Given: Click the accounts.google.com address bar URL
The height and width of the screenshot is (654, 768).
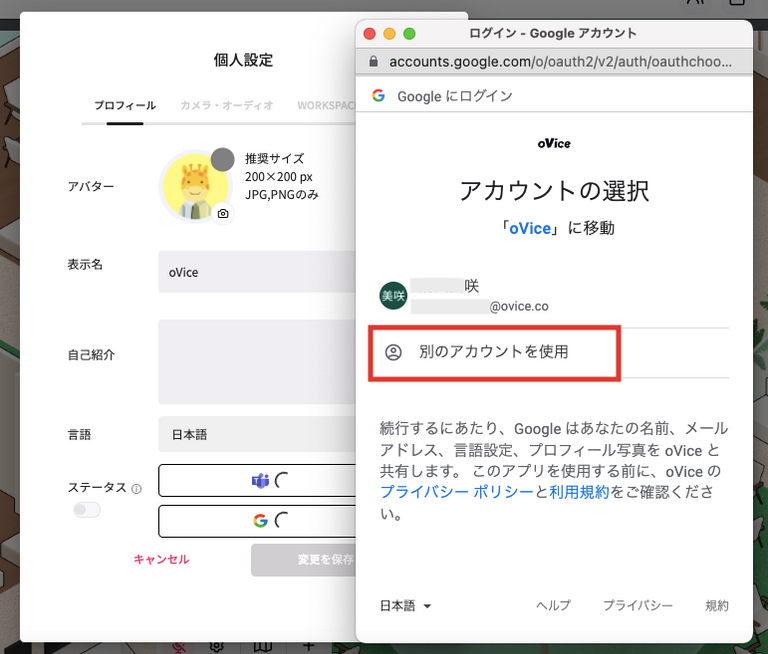Looking at the screenshot, I should pos(560,62).
